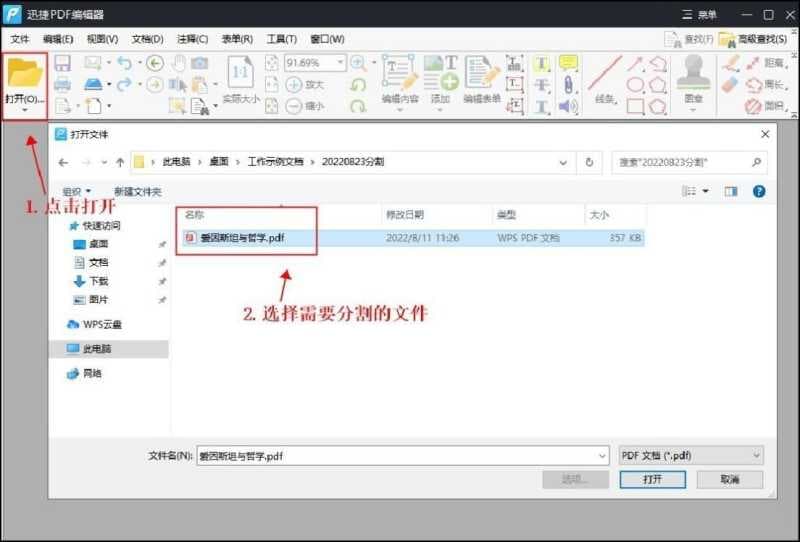Open the view options dropdown arrow
Viewport: 800px width, 542px height.
click(706, 191)
